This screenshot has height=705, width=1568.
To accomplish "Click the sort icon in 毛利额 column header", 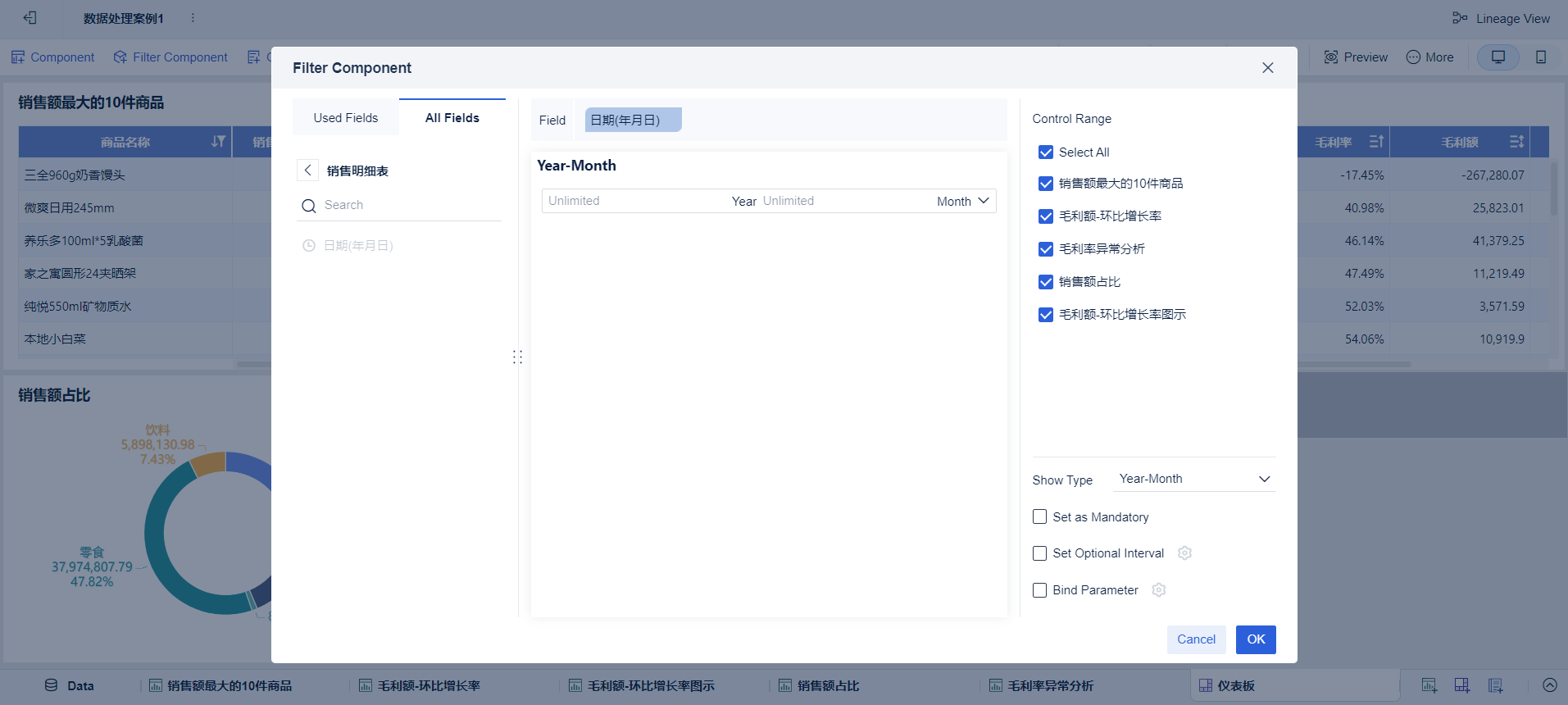I will click(1517, 142).
